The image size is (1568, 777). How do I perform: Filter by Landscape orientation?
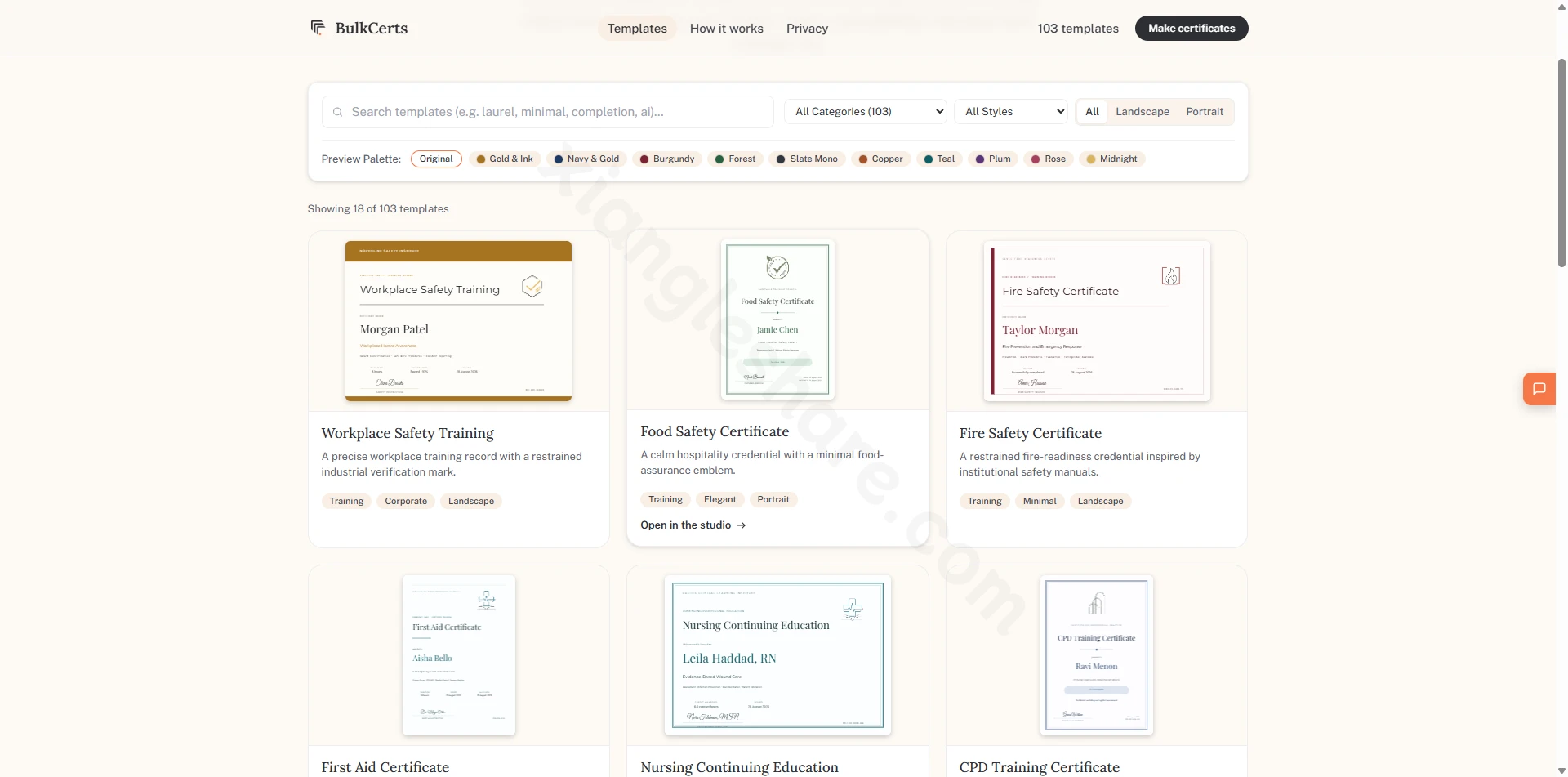click(x=1143, y=112)
